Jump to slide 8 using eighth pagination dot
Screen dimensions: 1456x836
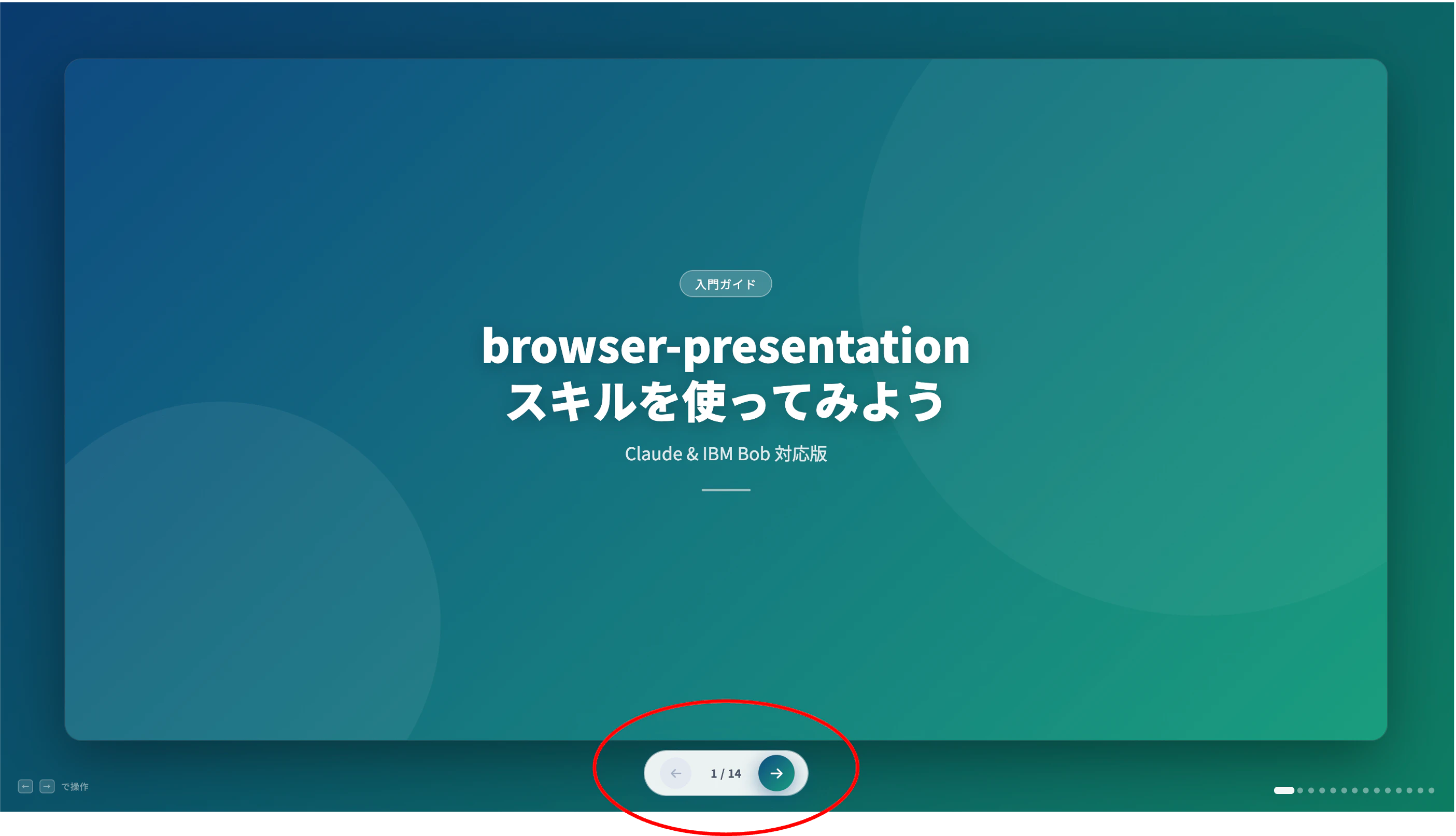(x=1366, y=790)
